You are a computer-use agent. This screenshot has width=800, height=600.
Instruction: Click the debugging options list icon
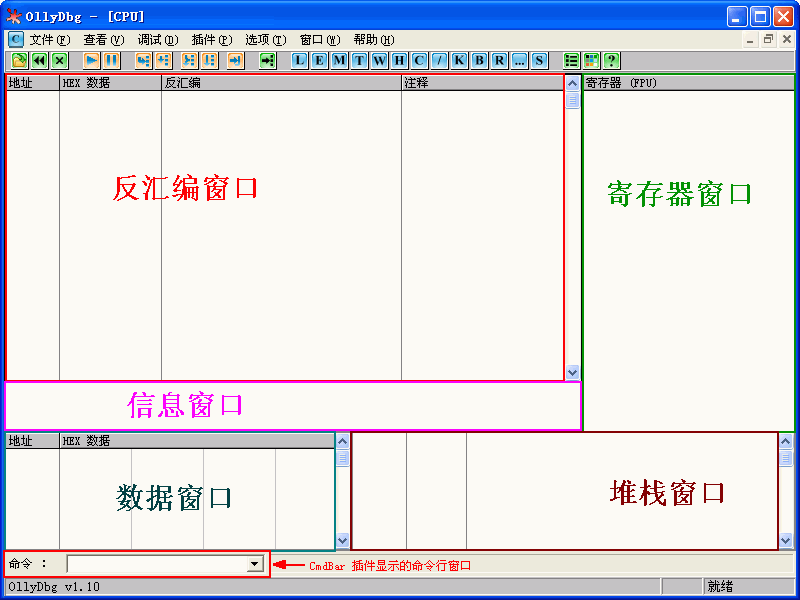(571, 61)
